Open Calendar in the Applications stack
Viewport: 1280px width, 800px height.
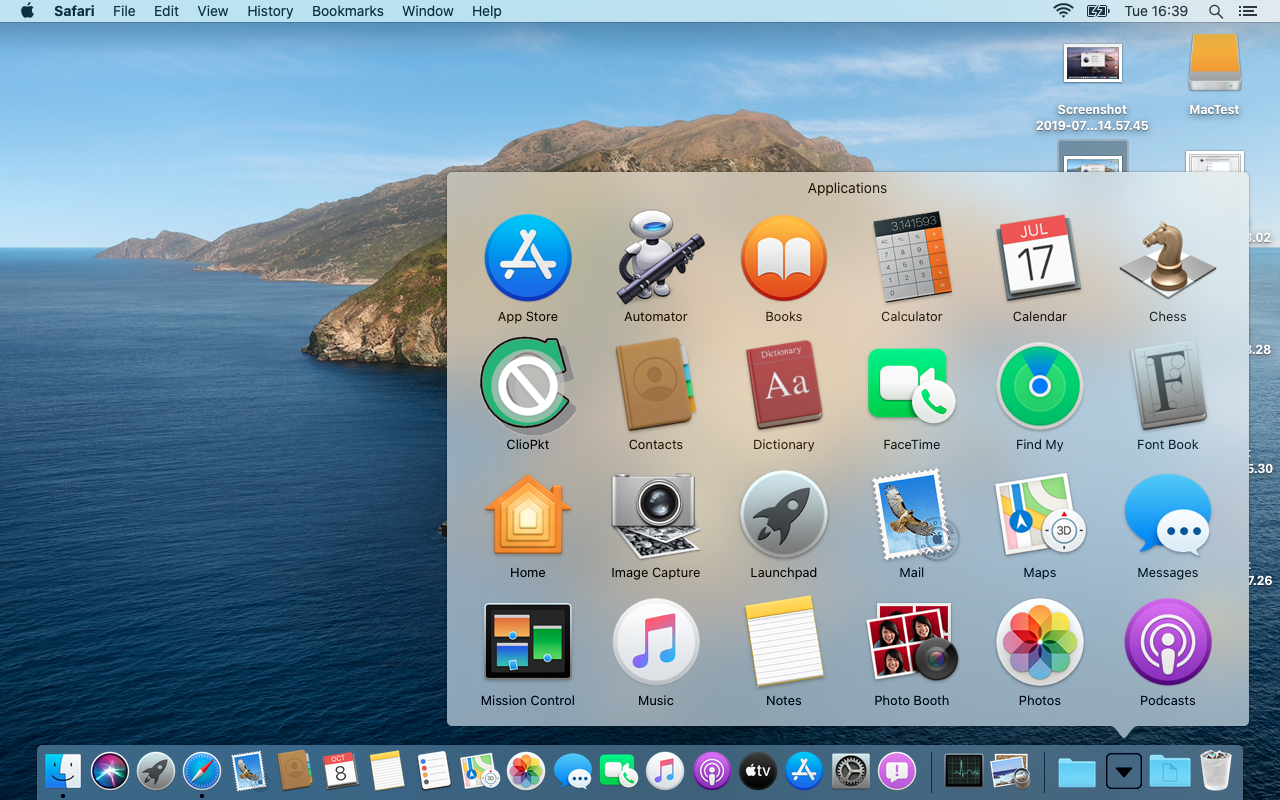tap(1040, 258)
